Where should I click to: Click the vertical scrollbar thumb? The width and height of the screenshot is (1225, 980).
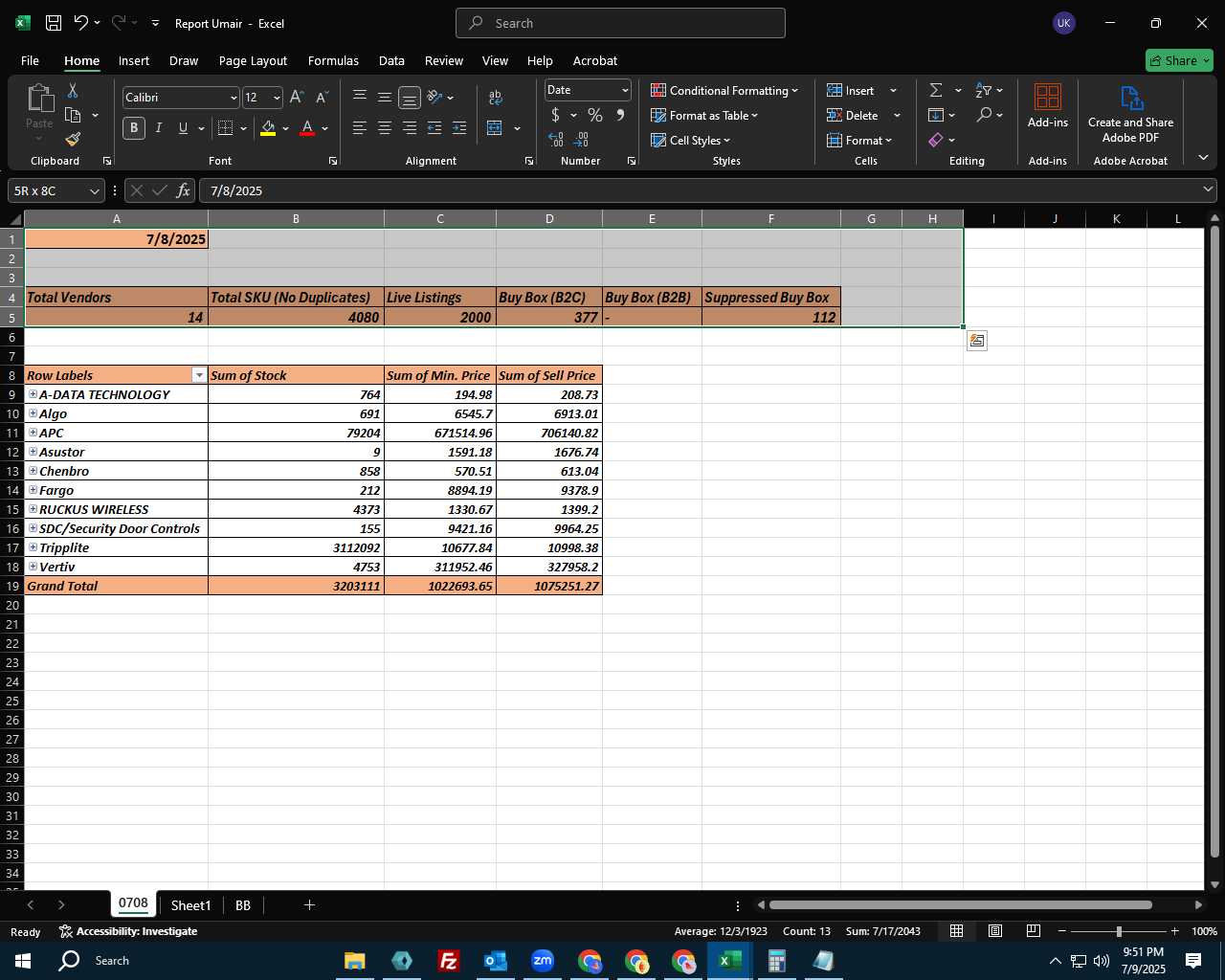tap(1215, 542)
